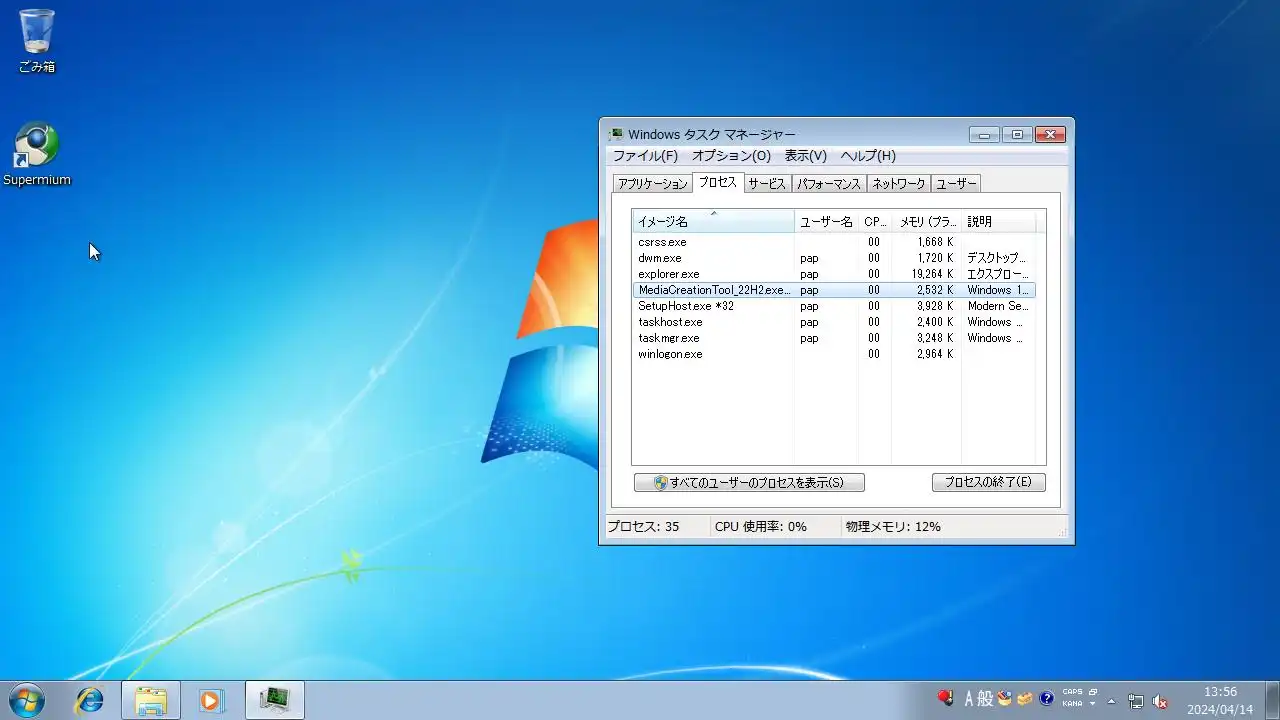Select the Supermium desktop shortcut
Image resolution: width=1280 pixels, height=720 pixels.
37,154
